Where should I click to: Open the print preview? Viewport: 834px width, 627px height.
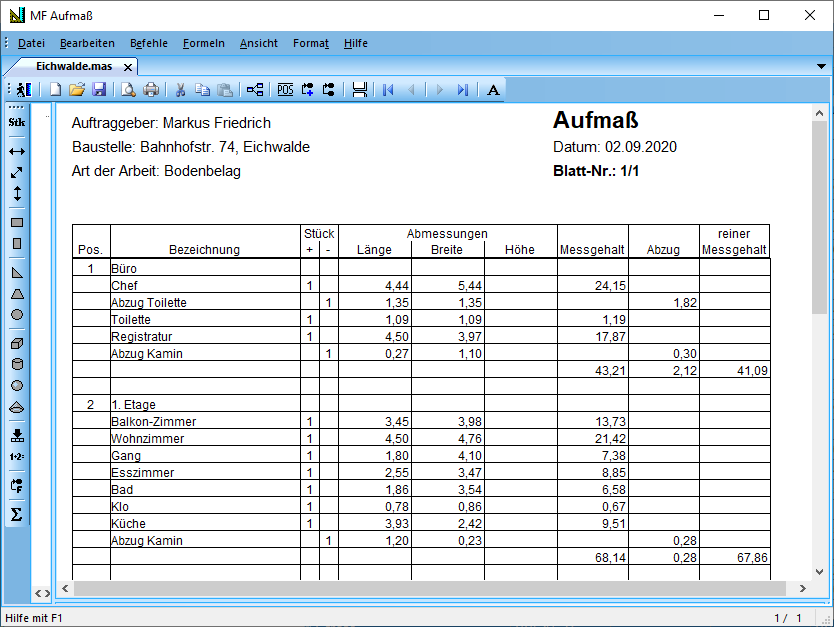click(x=129, y=90)
